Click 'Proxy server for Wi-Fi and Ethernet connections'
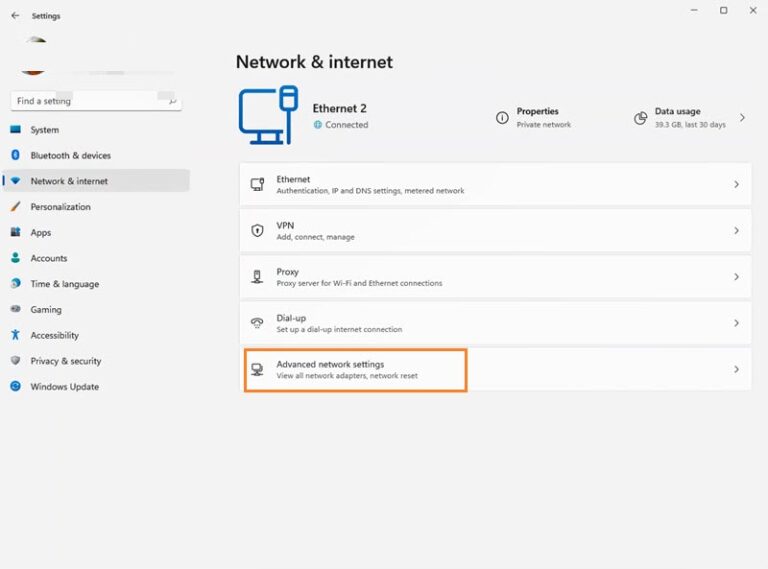The image size is (768, 569). pos(359,283)
